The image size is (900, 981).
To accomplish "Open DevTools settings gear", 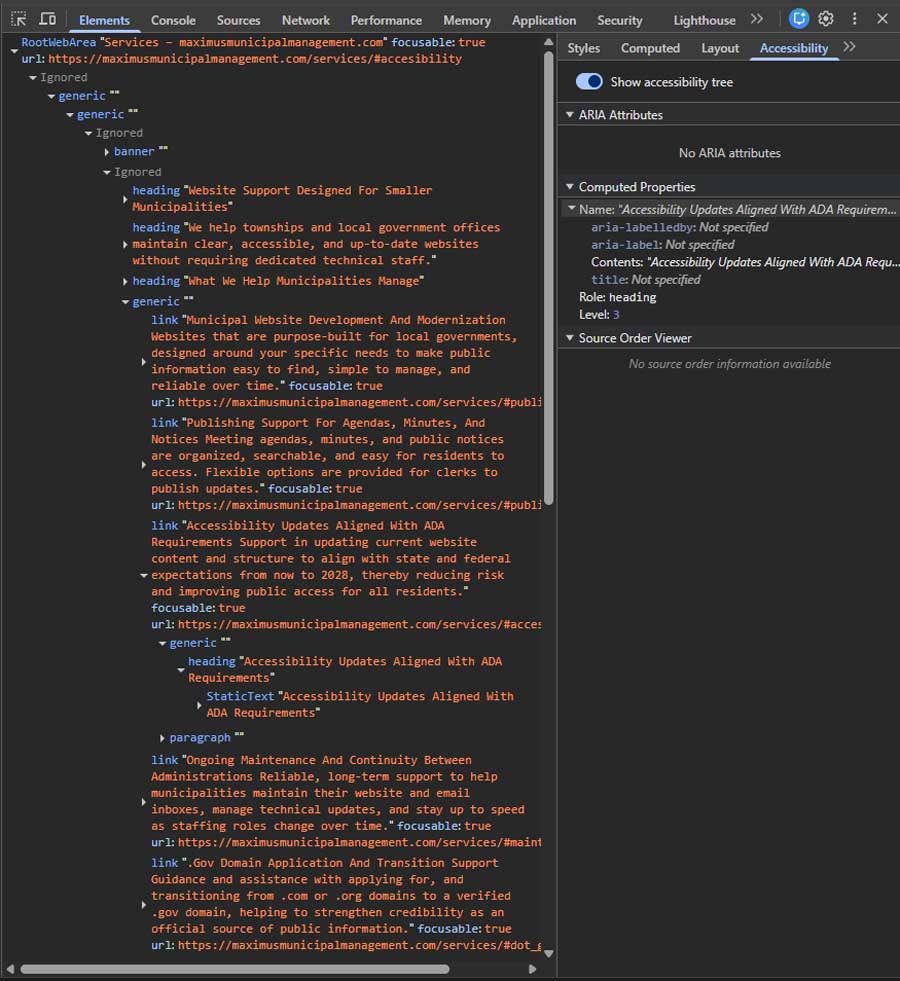I will 826,19.
